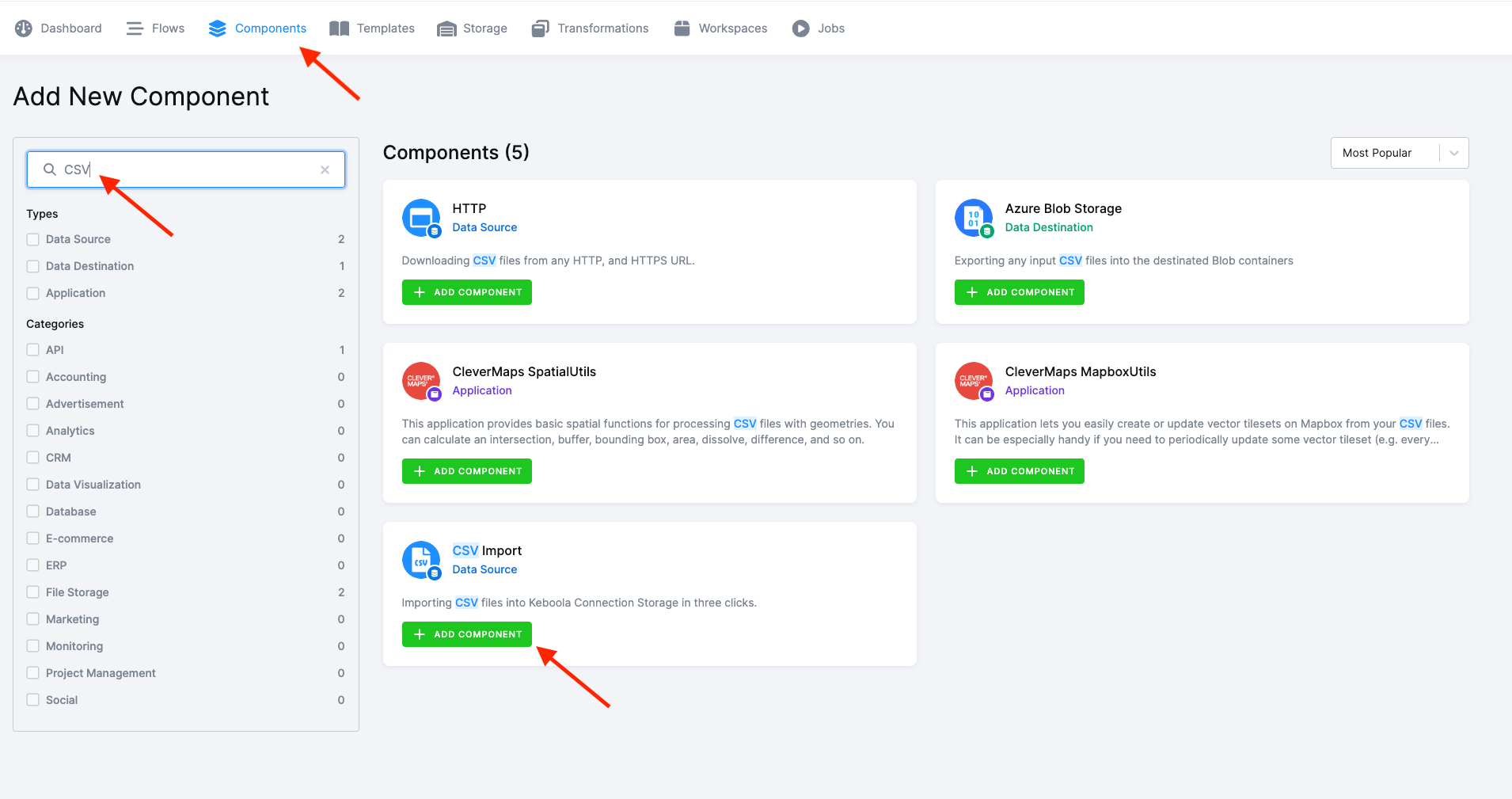
Task: Check the Advertisement category filter
Action: tap(33, 404)
